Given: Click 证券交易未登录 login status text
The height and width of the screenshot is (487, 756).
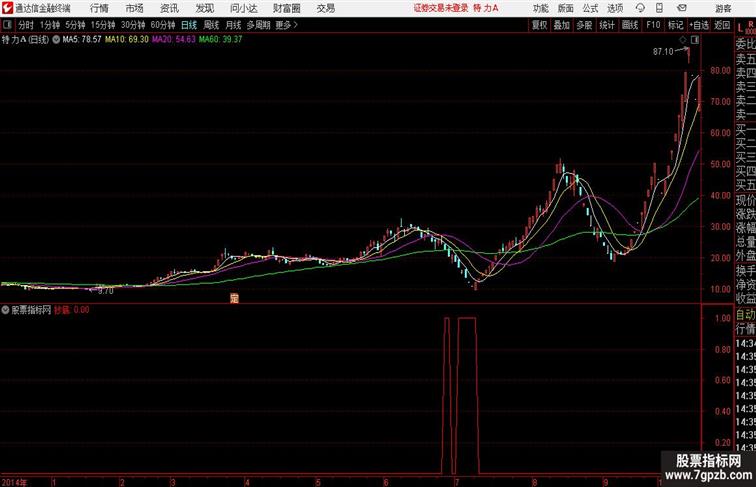Looking at the screenshot, I should (x=441, y=8).
